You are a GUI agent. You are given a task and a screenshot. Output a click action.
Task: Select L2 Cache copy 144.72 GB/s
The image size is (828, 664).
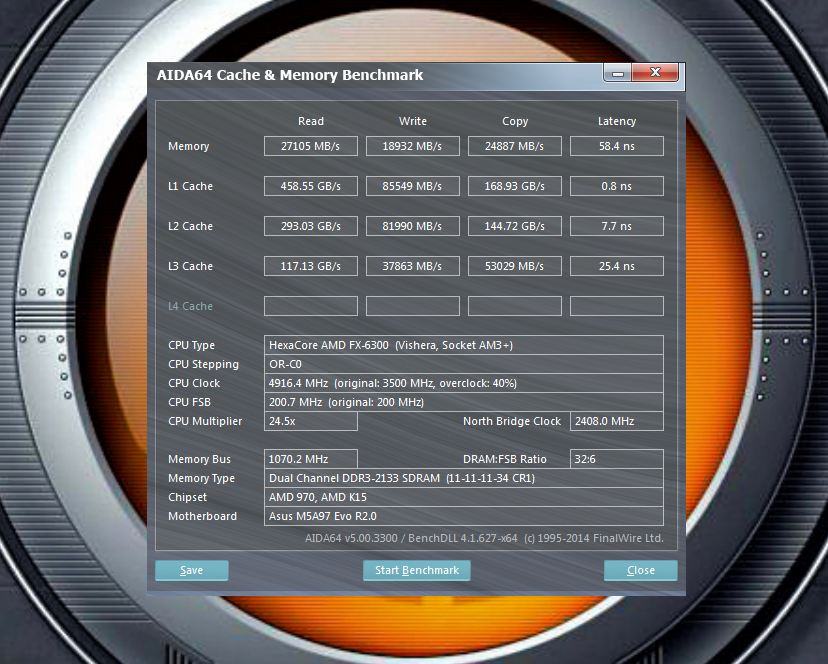click(514, 226)
